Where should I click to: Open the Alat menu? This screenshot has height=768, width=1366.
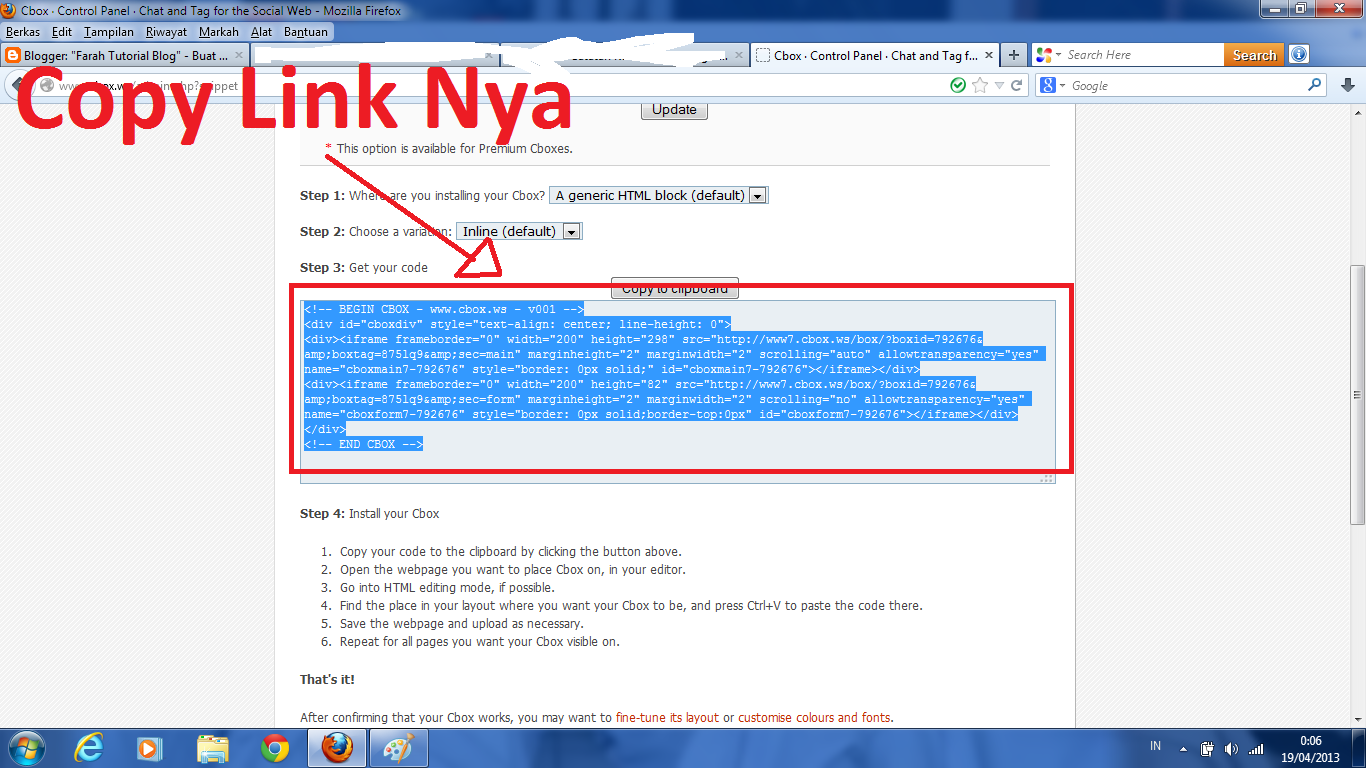[x=262, y=32]
